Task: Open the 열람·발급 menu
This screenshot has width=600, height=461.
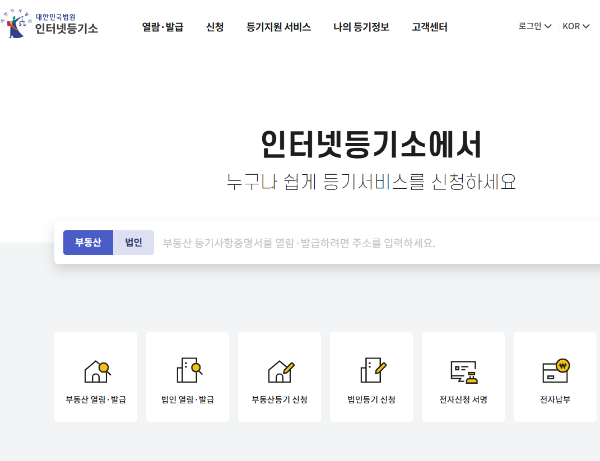Action: pyautogui.click(x=163, y=27)
